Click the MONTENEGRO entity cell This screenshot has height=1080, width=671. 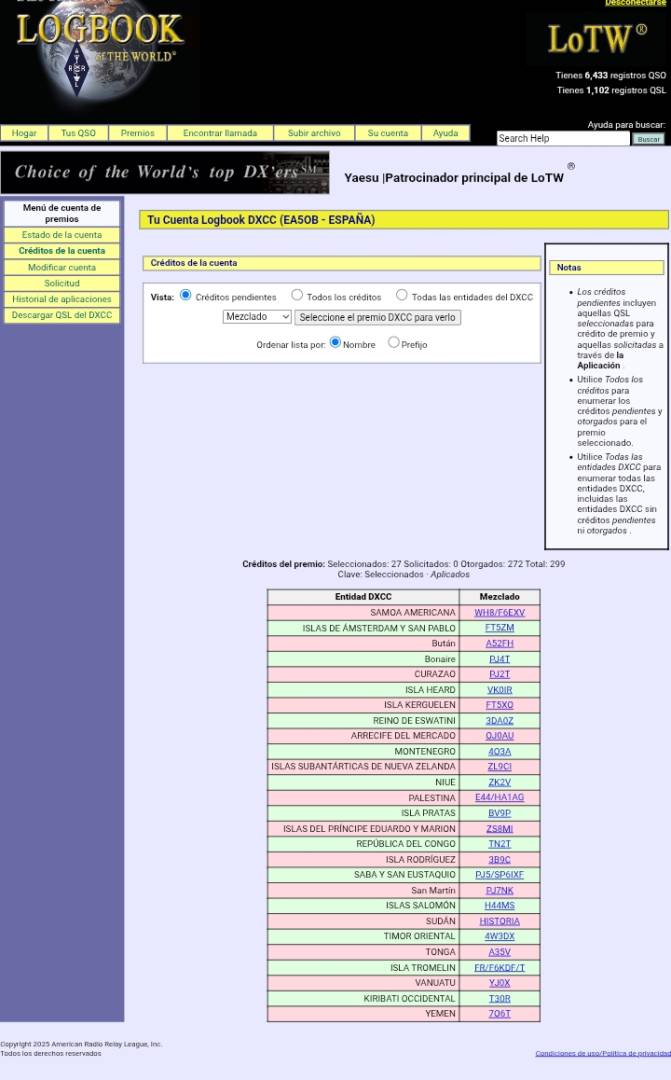coord(363,751)
